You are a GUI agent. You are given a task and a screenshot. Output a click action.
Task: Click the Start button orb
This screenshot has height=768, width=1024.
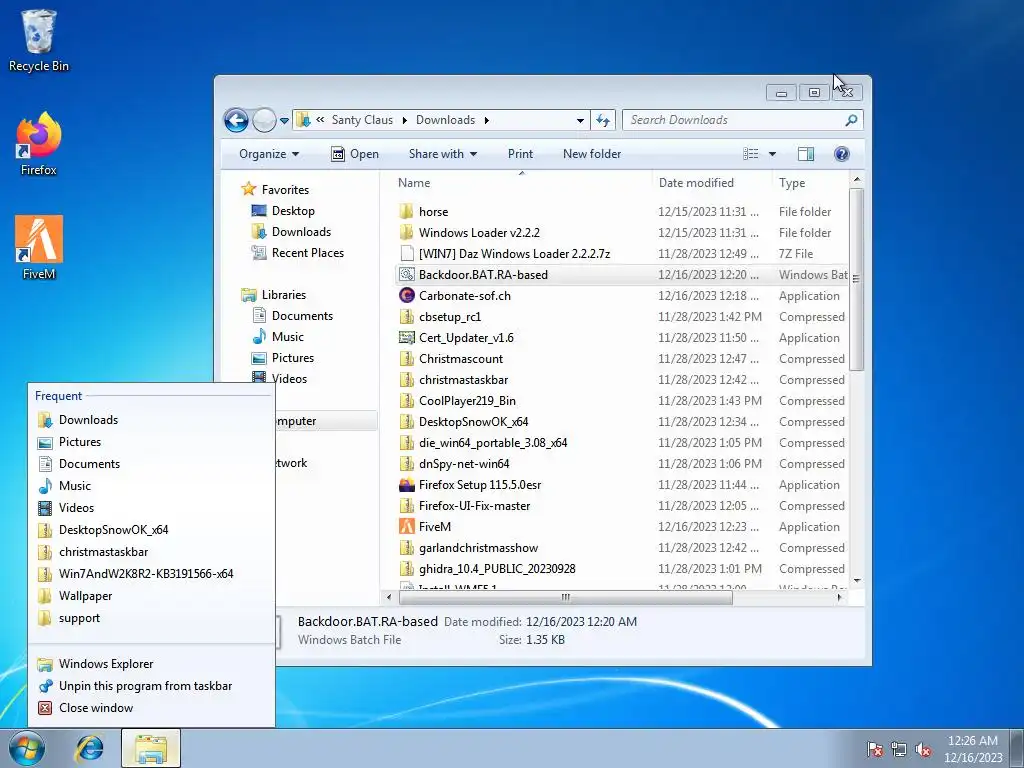(27, 748)
